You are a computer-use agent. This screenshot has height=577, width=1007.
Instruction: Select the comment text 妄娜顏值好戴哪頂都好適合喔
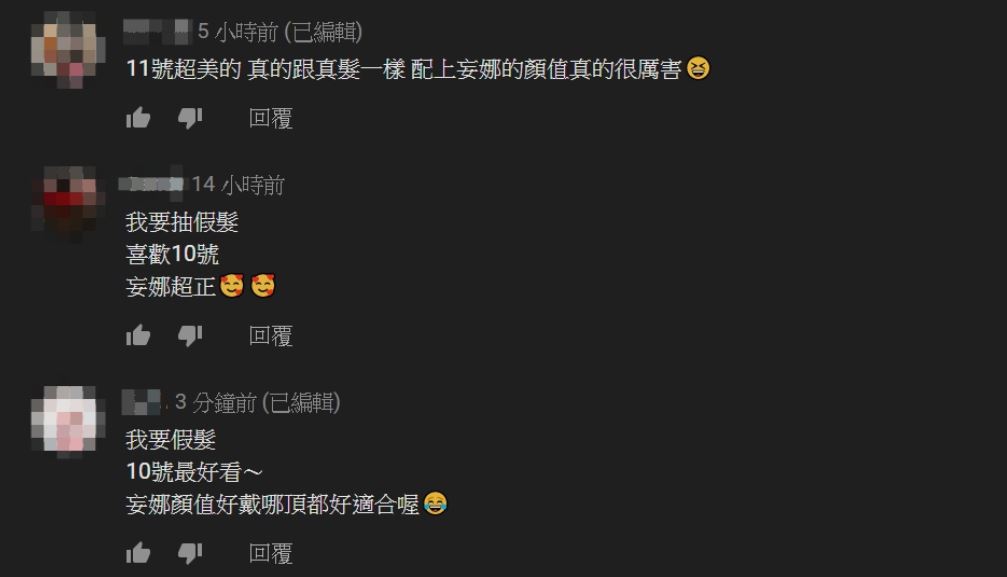(272, 504)
